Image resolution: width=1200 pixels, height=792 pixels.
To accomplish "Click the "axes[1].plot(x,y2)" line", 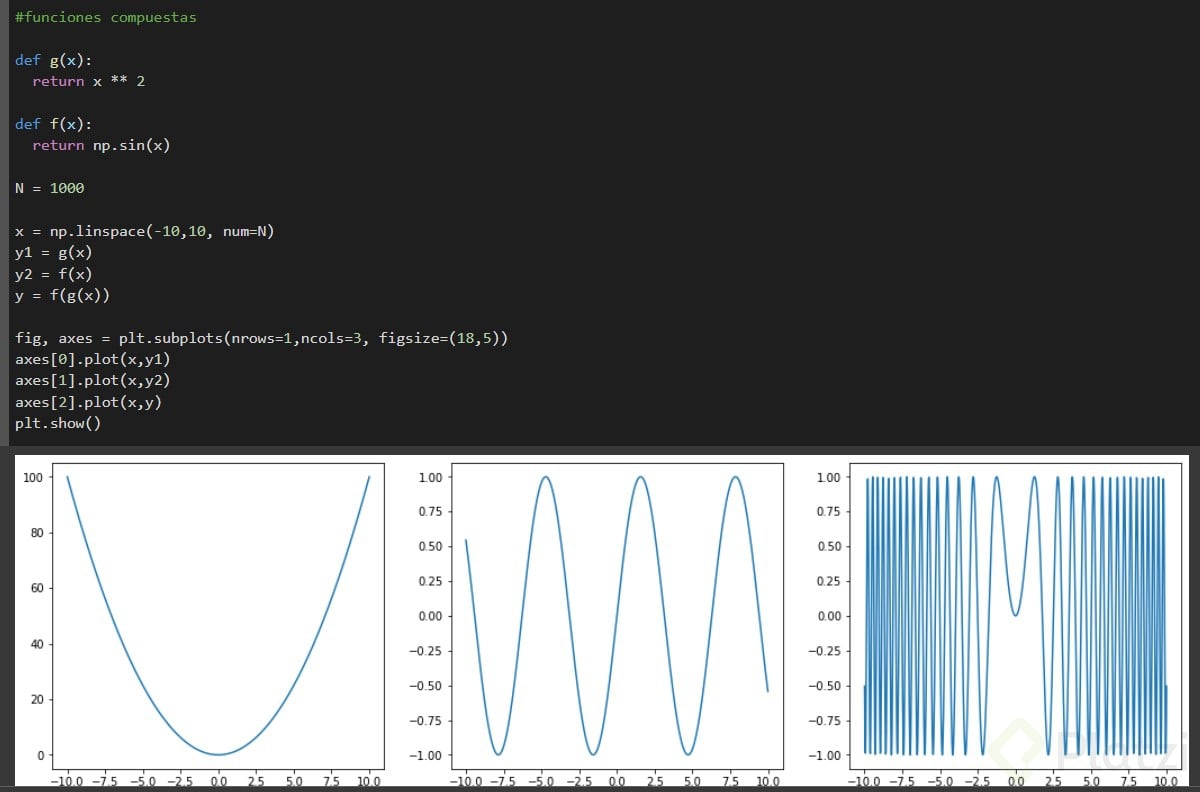I will click(92, 381).
